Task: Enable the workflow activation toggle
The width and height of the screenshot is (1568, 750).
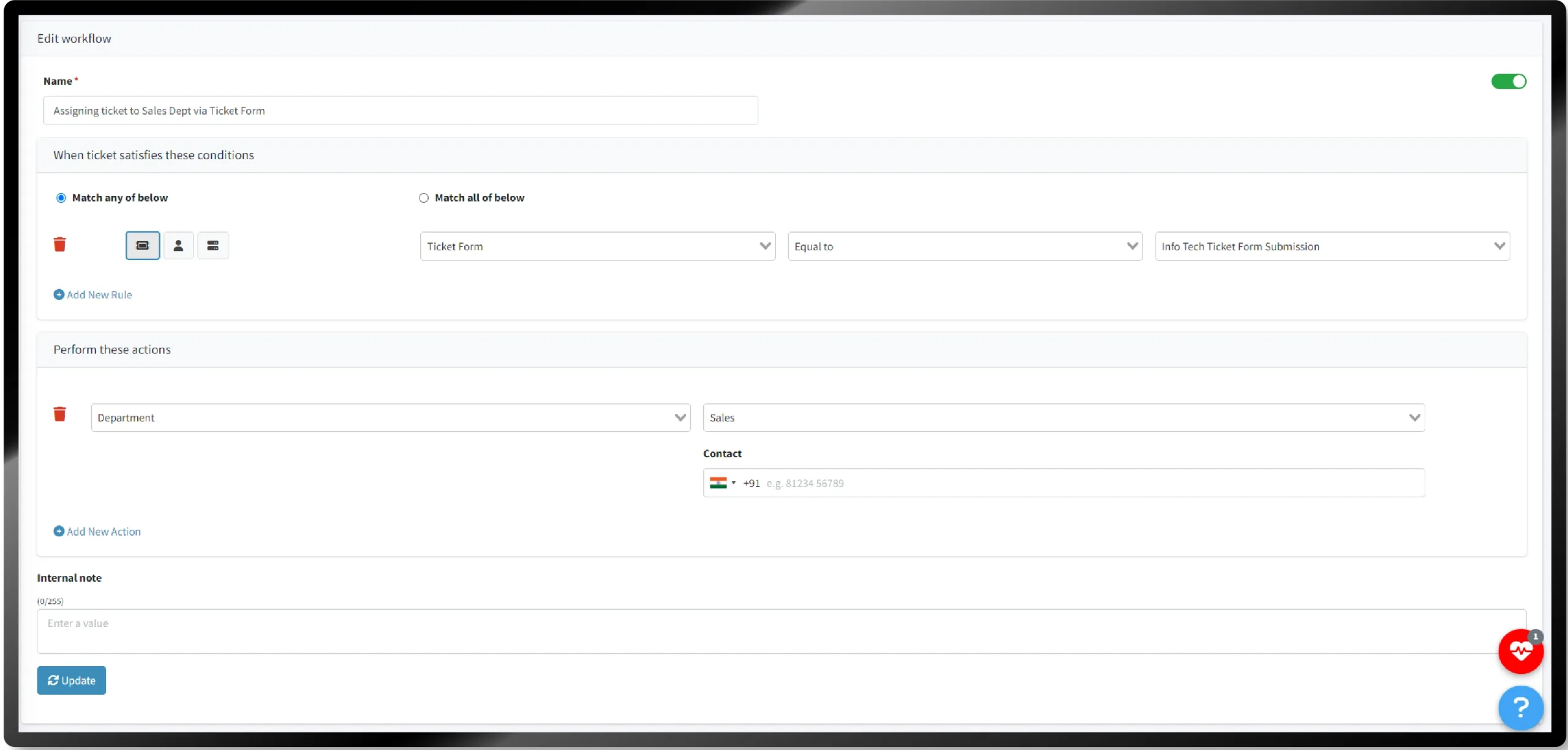Action: click(x=1509, y=81)
